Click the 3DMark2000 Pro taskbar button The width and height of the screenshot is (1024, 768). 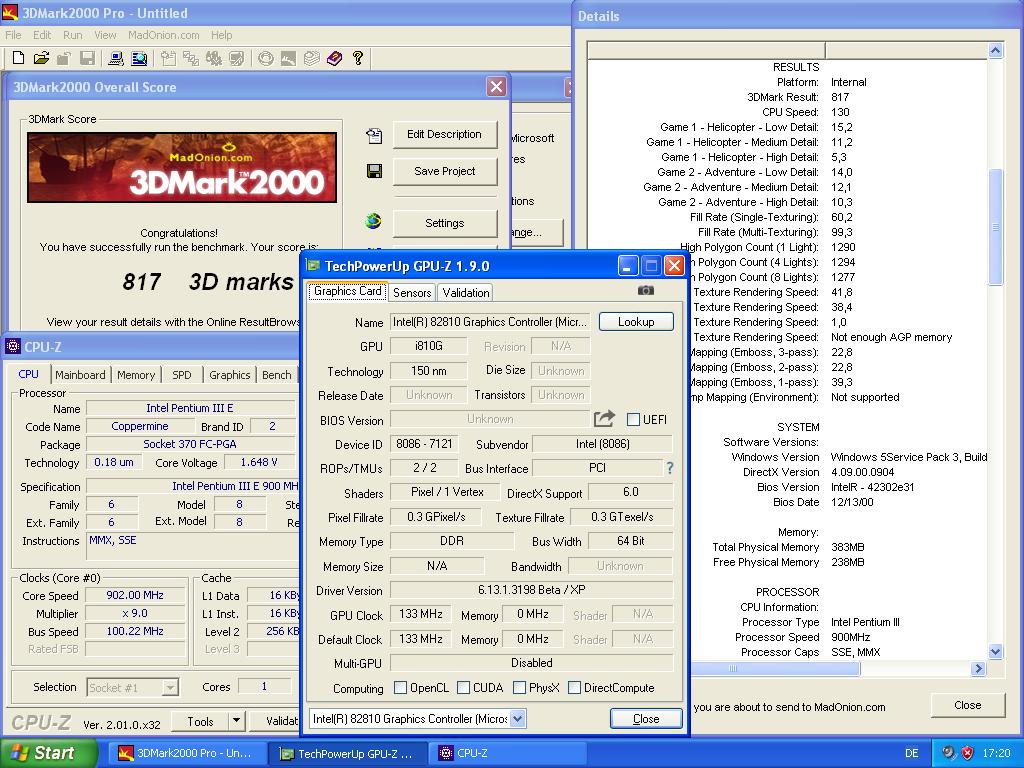(187, 753)
